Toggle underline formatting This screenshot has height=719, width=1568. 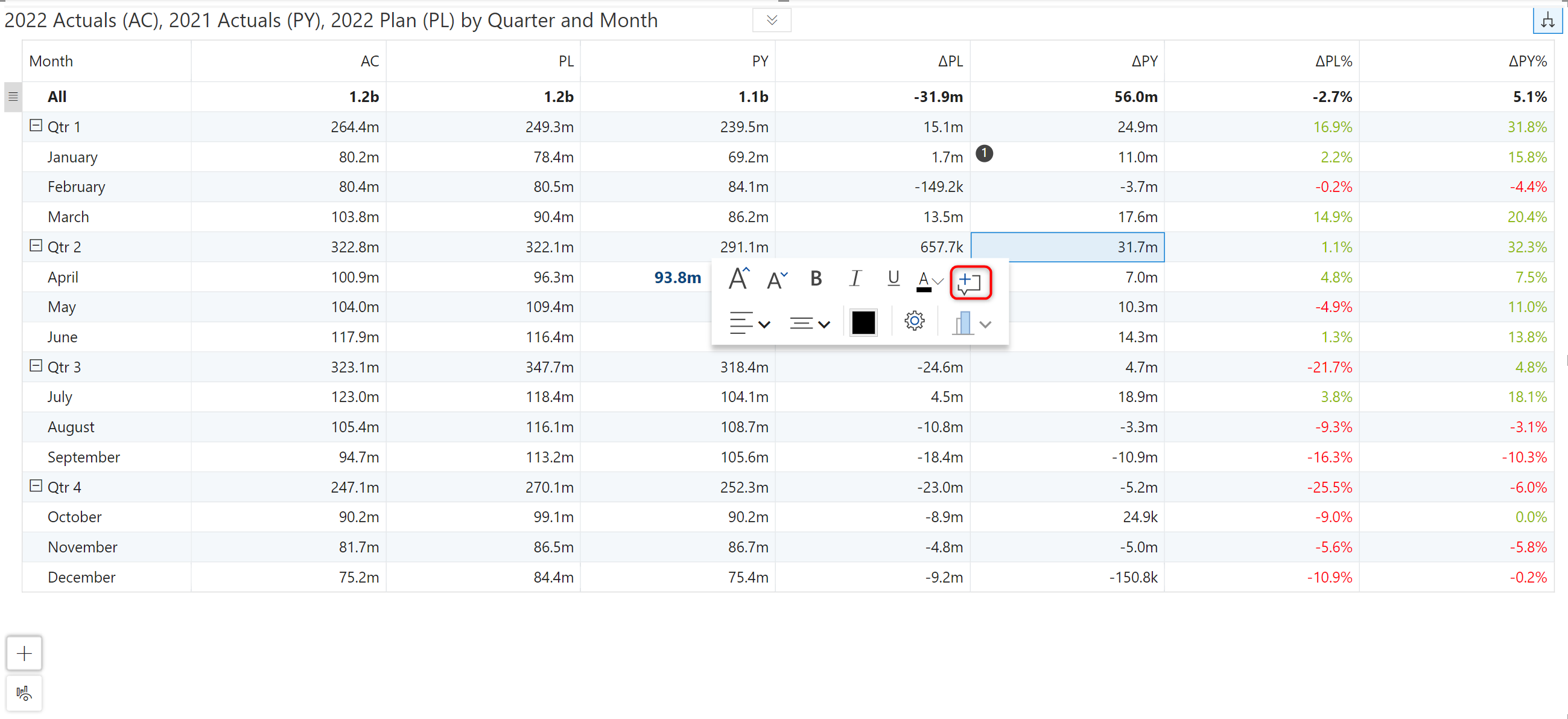(893, 279)
